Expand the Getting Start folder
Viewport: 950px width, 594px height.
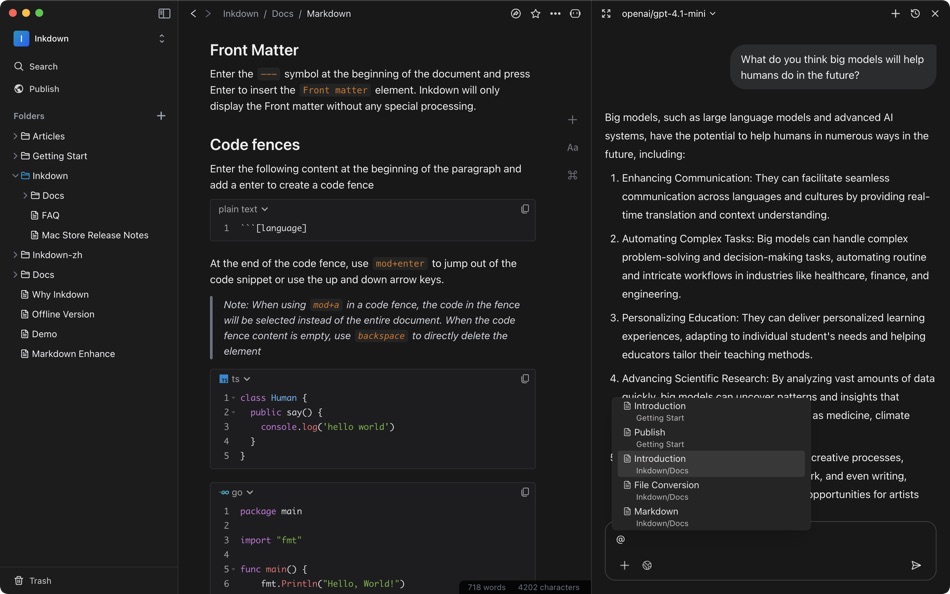coord(15,156)
